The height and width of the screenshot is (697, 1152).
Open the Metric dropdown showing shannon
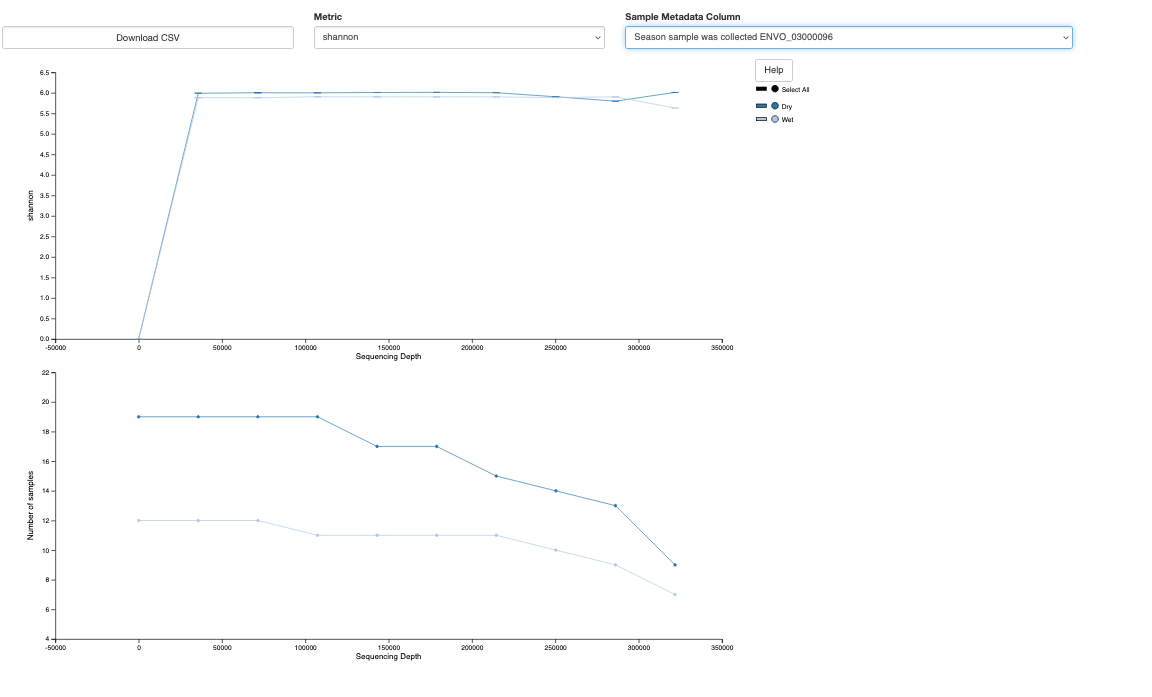459,37
